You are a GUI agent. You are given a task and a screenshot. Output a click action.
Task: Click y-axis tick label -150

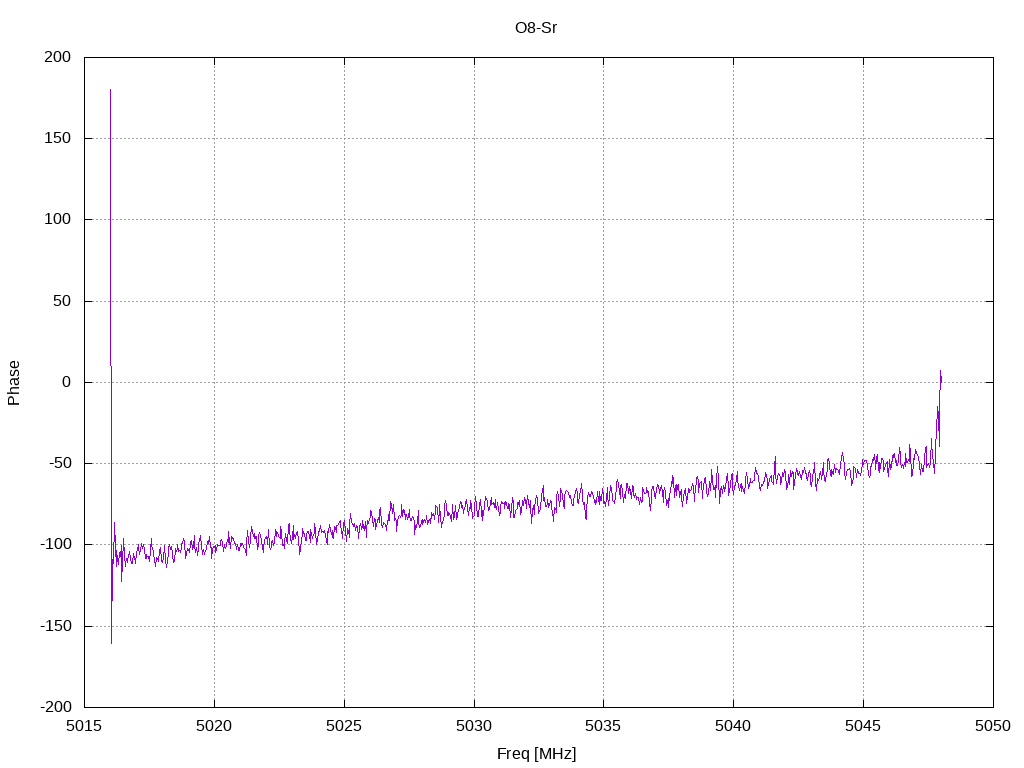[56, 626]
